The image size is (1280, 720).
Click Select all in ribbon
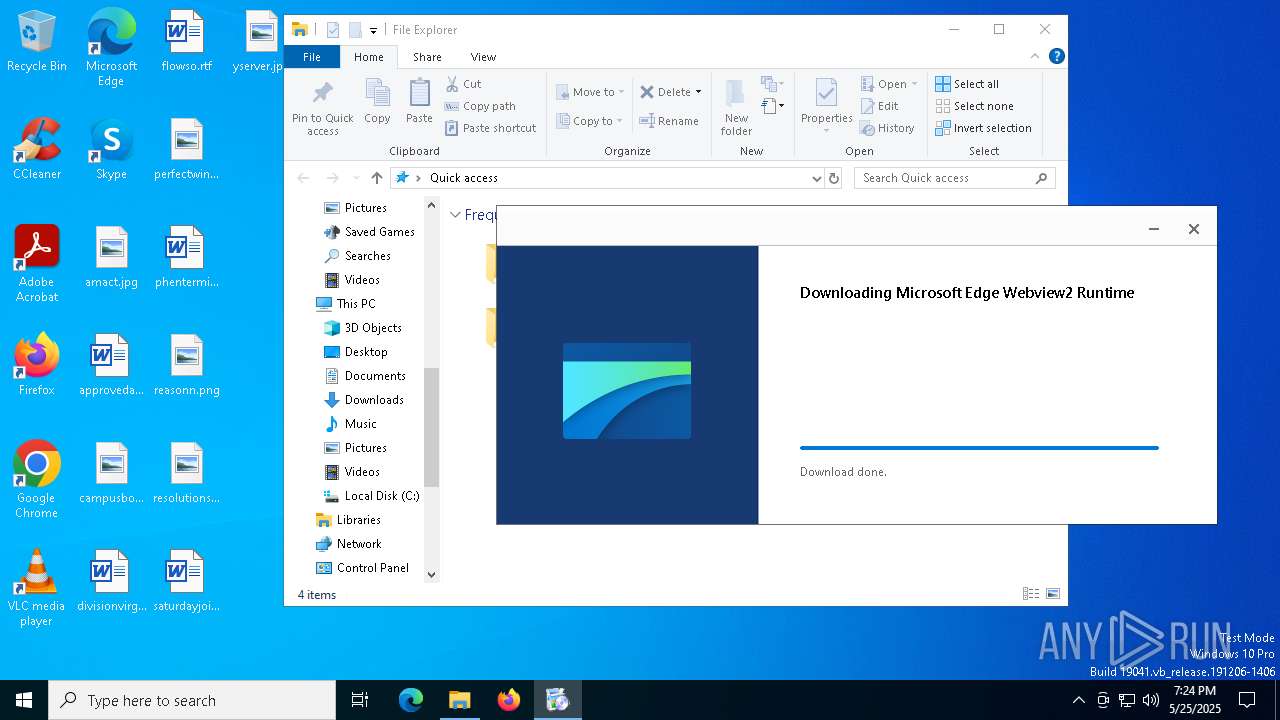[x=967, y=84]
